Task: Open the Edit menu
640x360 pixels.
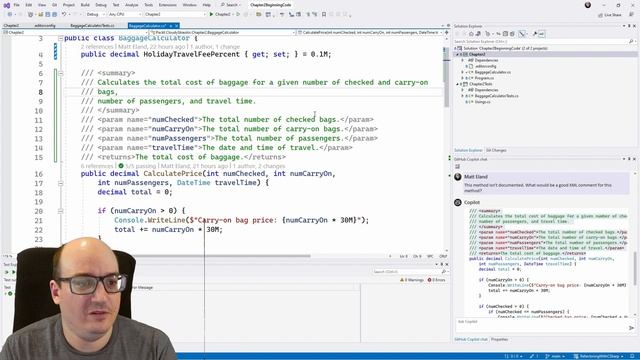Action: click(29, 5)
